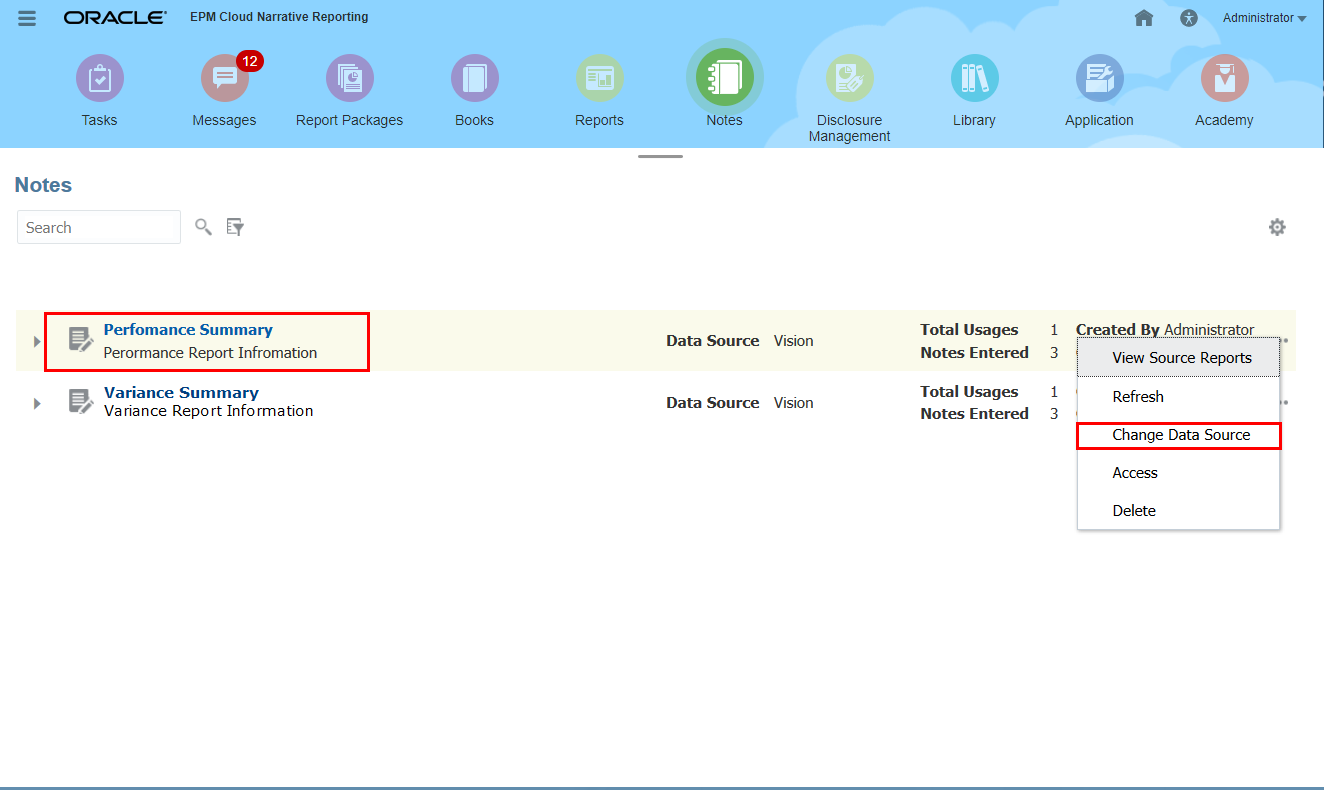Expand the Administrator user menu
1324x790 pixels.
click(x=1264, y=18)
